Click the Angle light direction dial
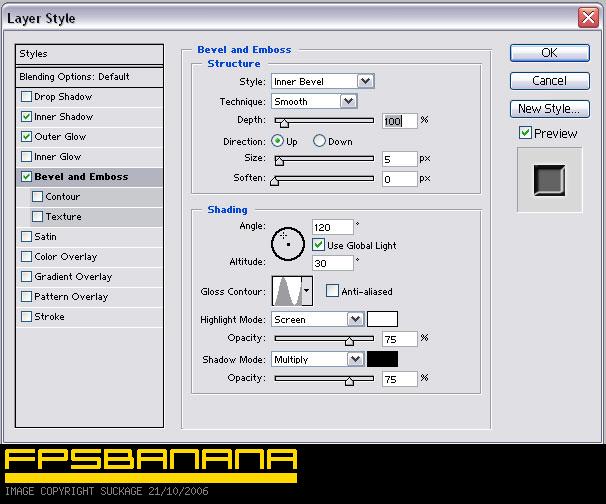Screen dimensions: 606x504 pos(288,244)
